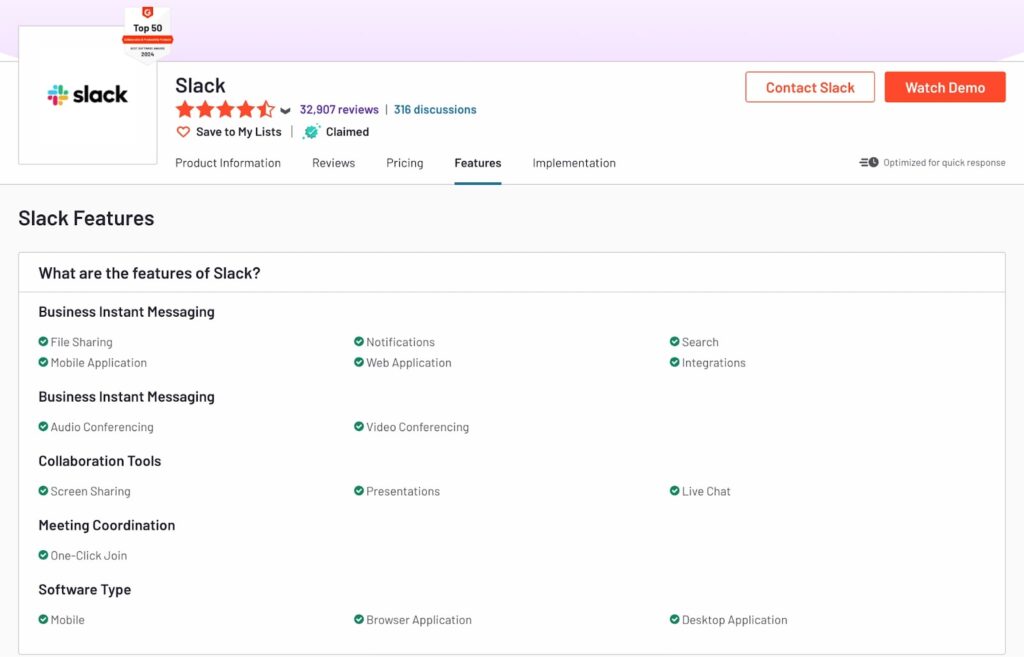Click the quick response clock icon
1024x657 pixels.
point(869,163)
